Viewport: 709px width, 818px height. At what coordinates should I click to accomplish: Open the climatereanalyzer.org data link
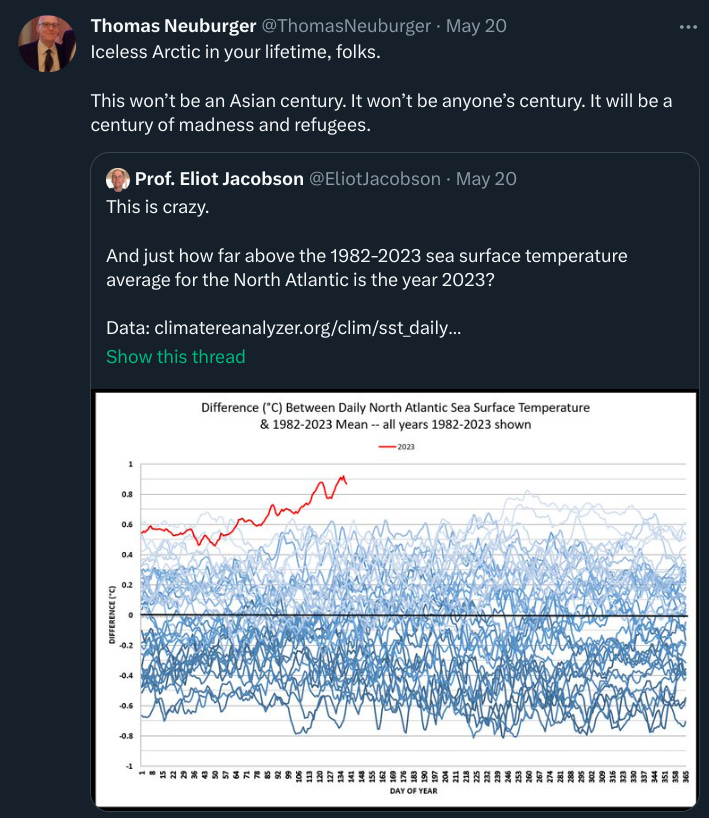click(308, 328)
